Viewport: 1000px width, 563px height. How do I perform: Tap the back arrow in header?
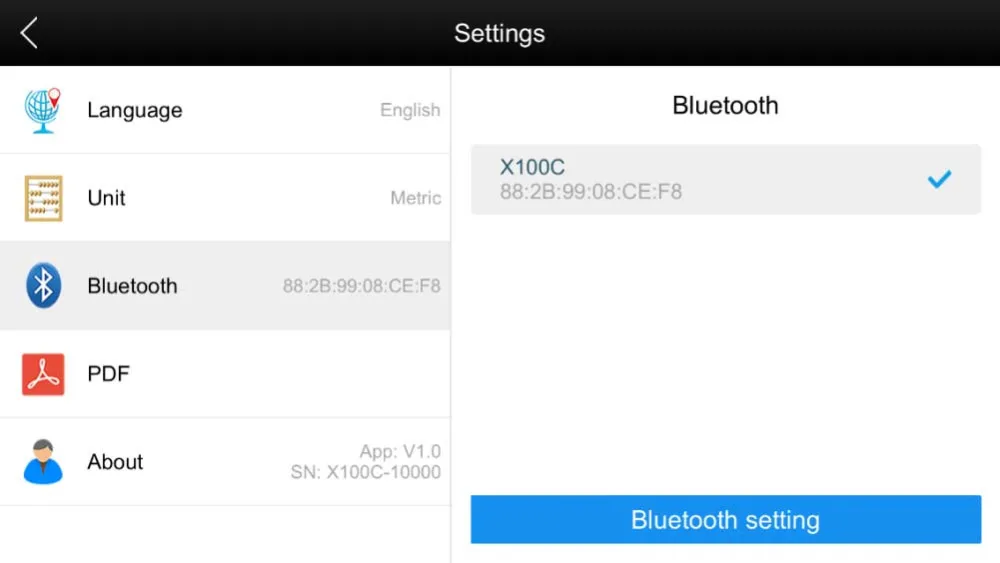click(29, 33)
